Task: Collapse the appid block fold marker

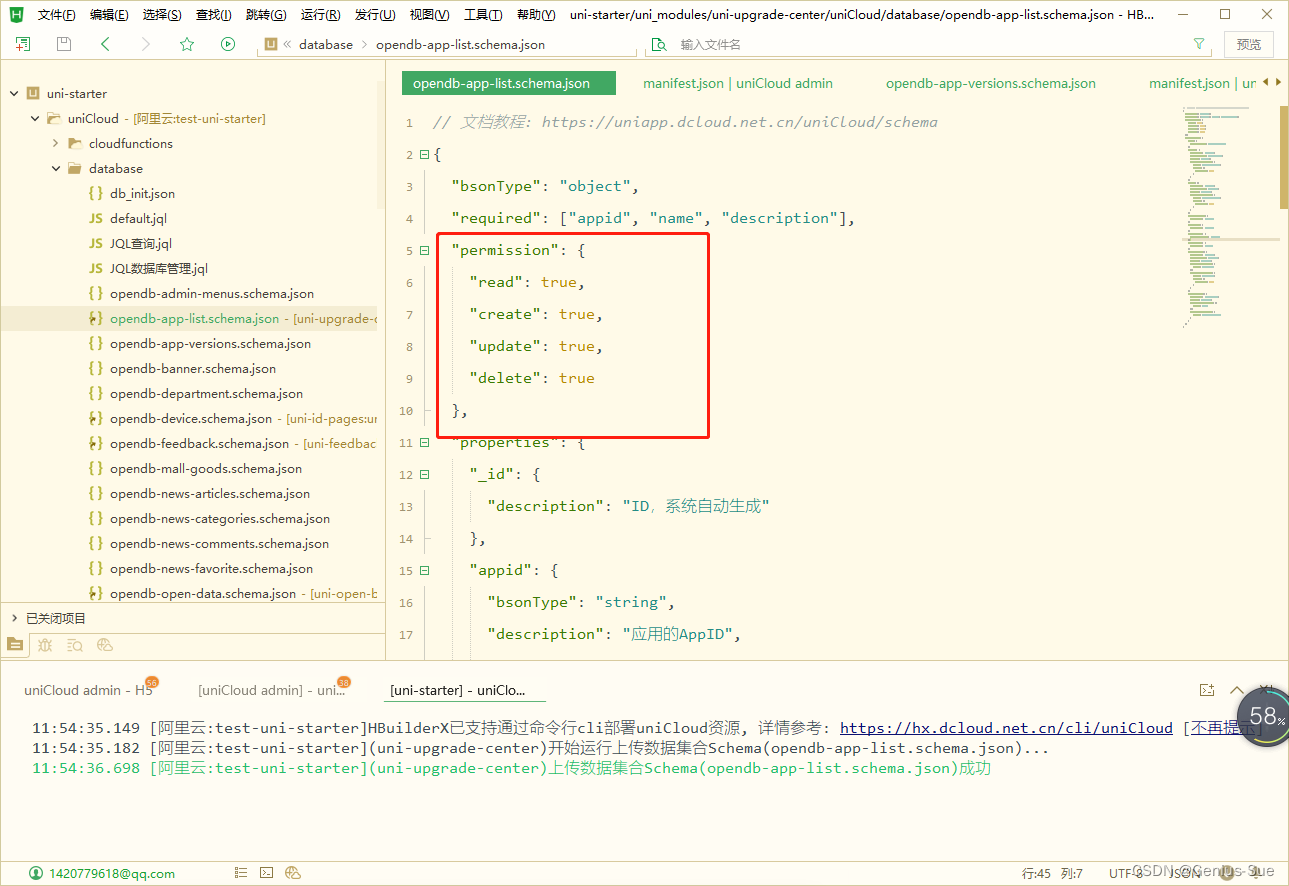Action: tap(424, 570)
